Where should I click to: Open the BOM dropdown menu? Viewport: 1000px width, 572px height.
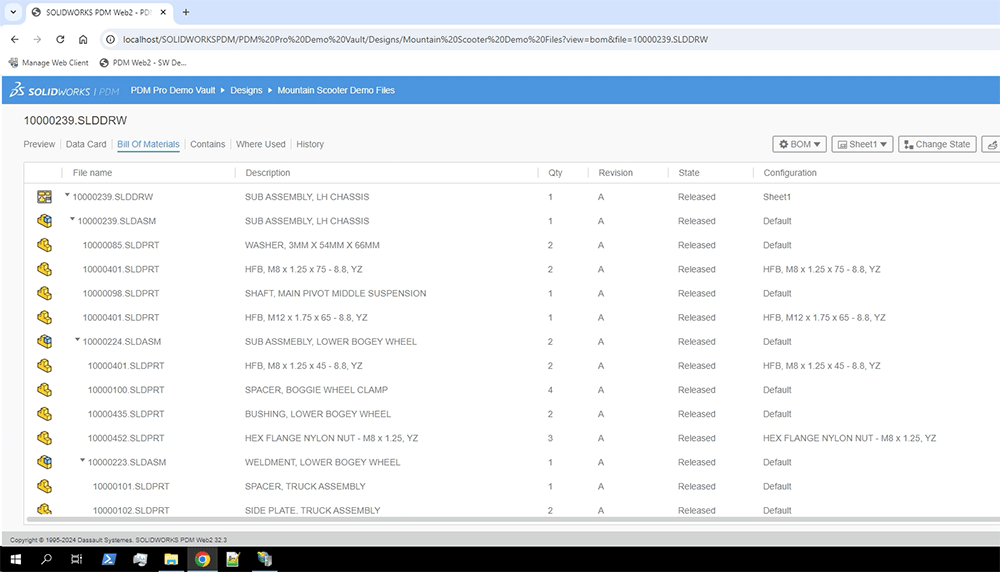tap(800, 144)
